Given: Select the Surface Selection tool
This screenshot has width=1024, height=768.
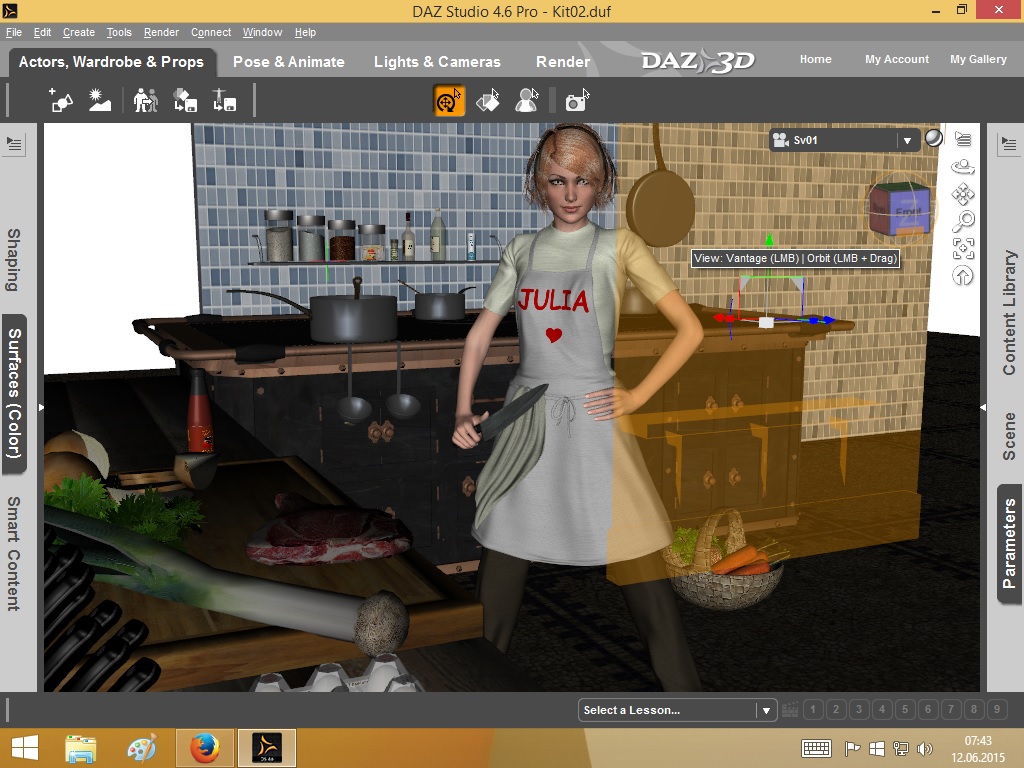Looking at the screenshot, I should pos(488,101).
